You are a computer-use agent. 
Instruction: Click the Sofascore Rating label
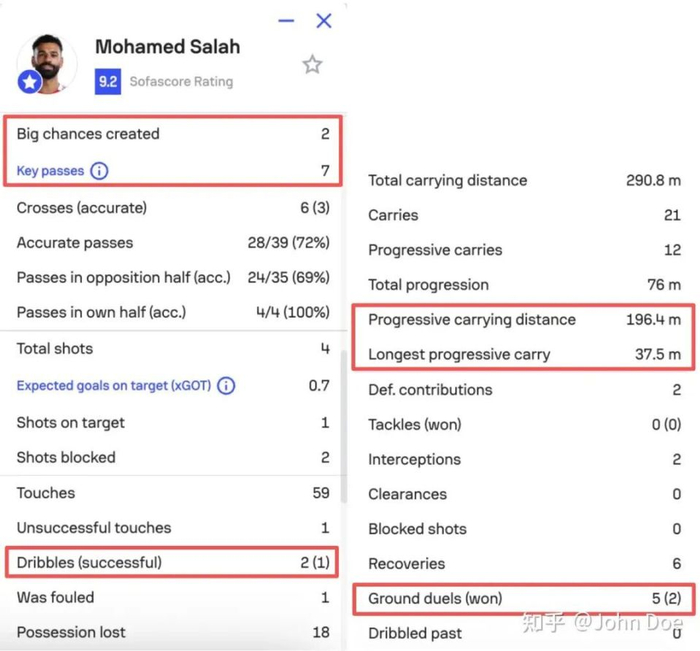(x=181, y=81)
